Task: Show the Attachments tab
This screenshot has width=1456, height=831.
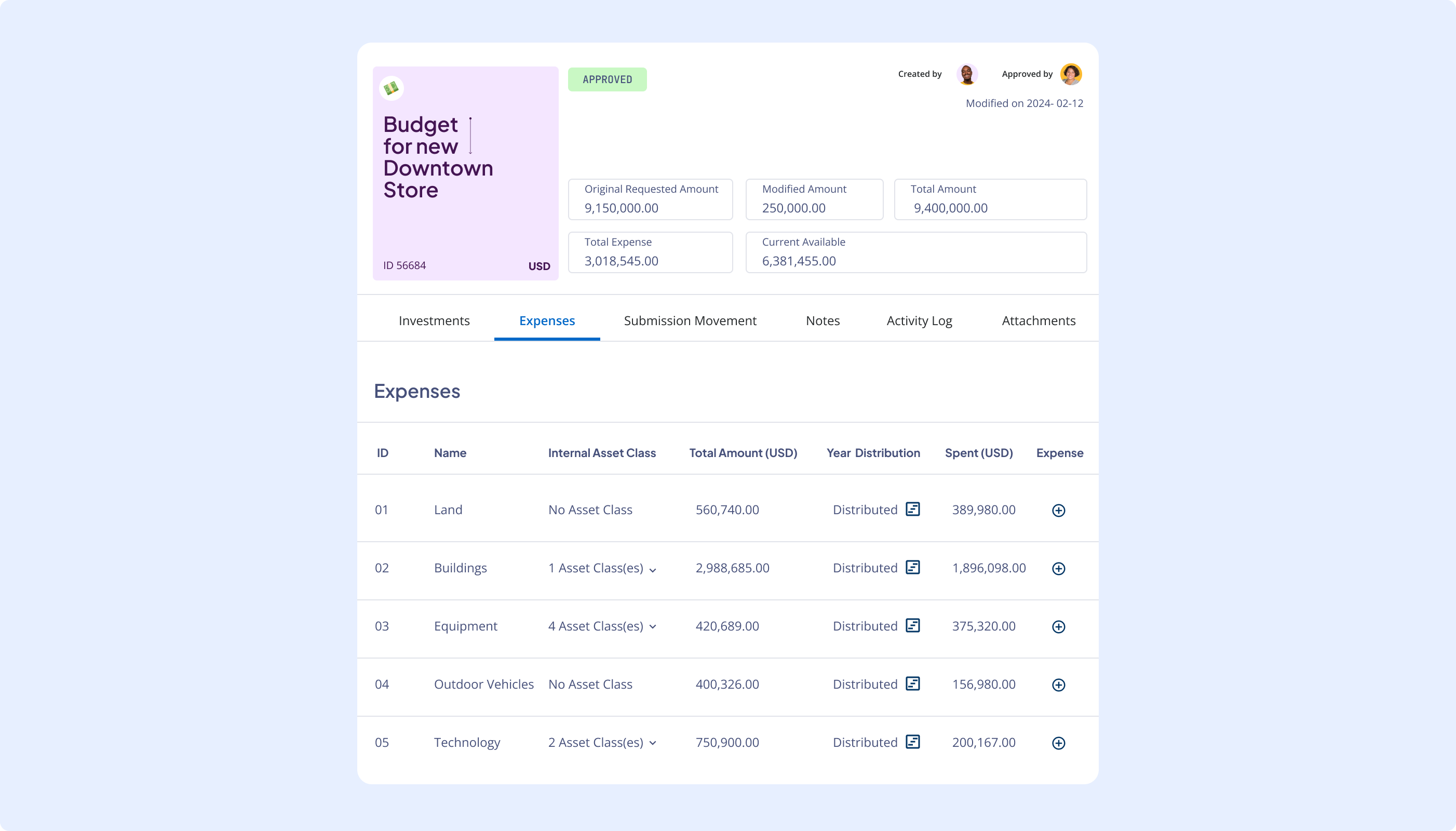Action: tap(1039, 321)
